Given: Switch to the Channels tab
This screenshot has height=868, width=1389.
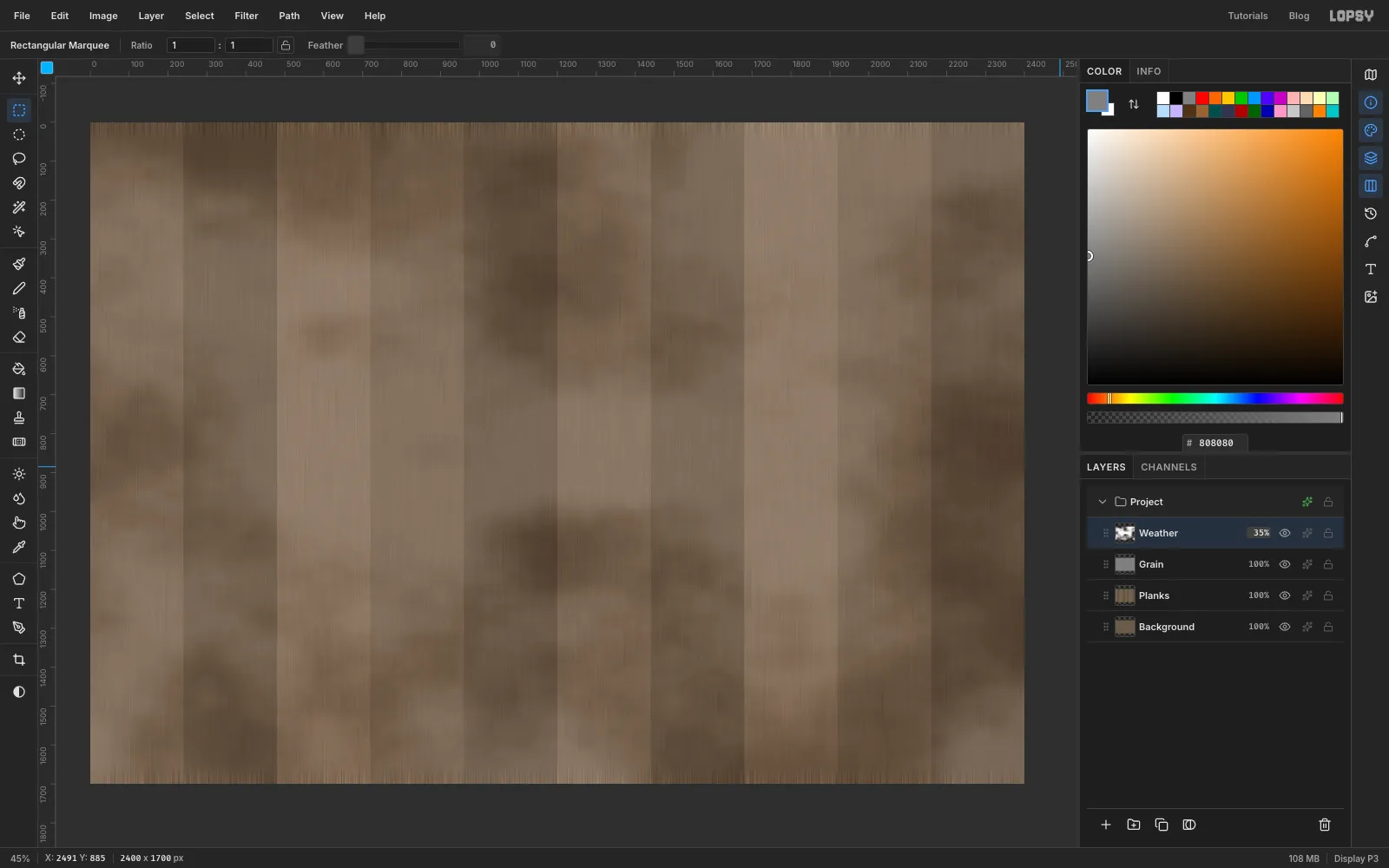Looking at the screenshot, I should coord(1168,467).
